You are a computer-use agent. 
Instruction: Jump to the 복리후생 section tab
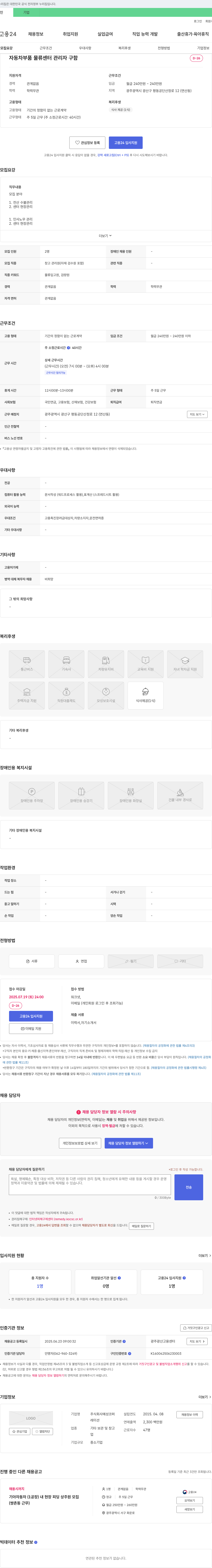click(x=125, y=48)
